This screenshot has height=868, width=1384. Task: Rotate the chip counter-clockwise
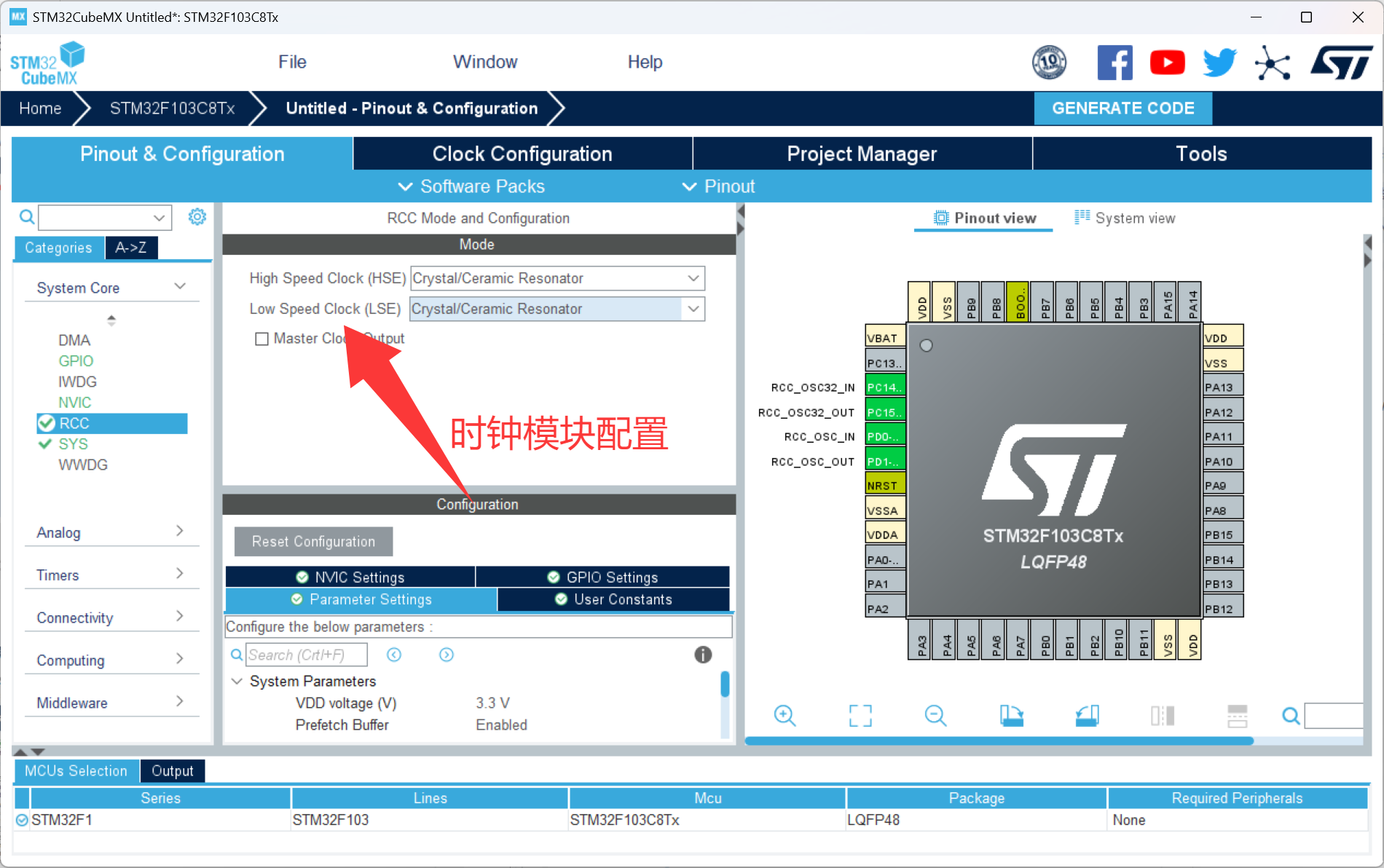[x=1088, y=716]
